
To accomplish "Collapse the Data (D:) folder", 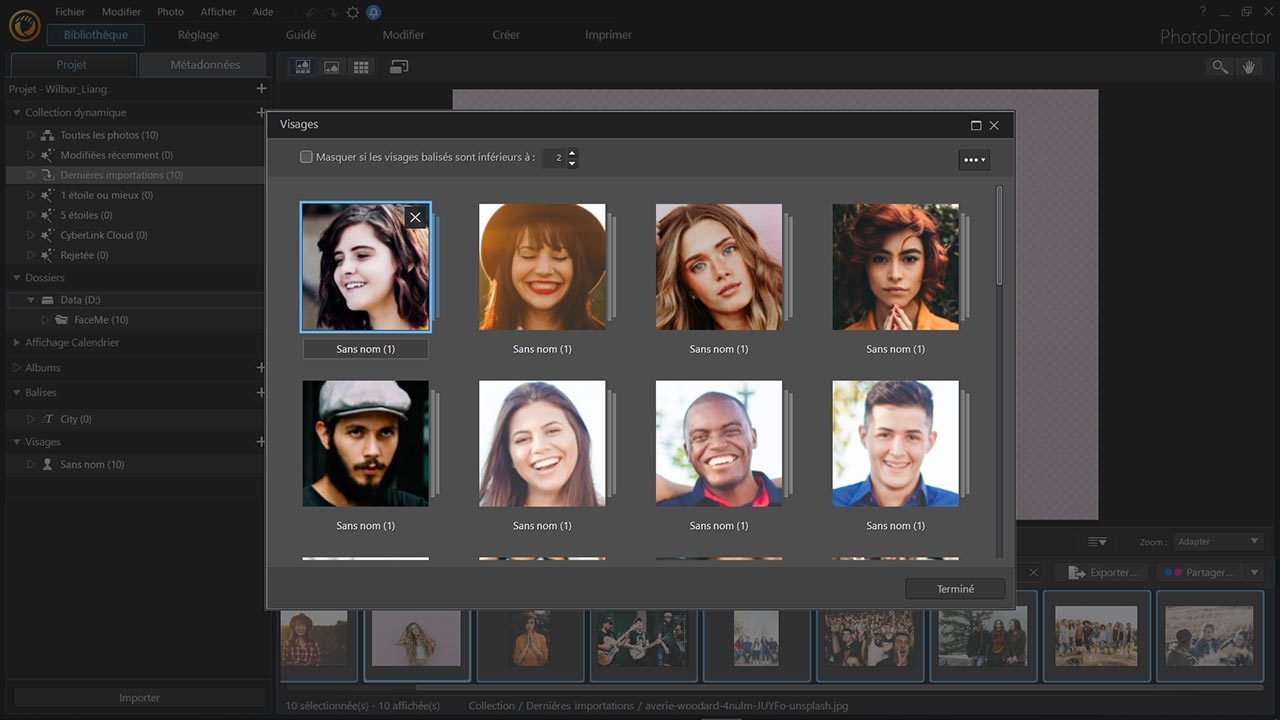I will point(31,298).
